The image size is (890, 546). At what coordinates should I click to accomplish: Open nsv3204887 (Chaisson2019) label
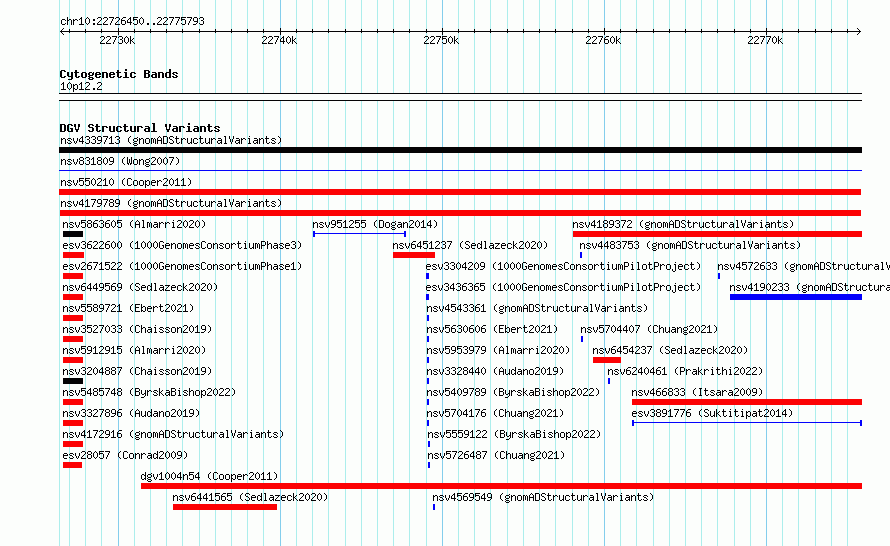pyautogui.click(x=137, y=371)
